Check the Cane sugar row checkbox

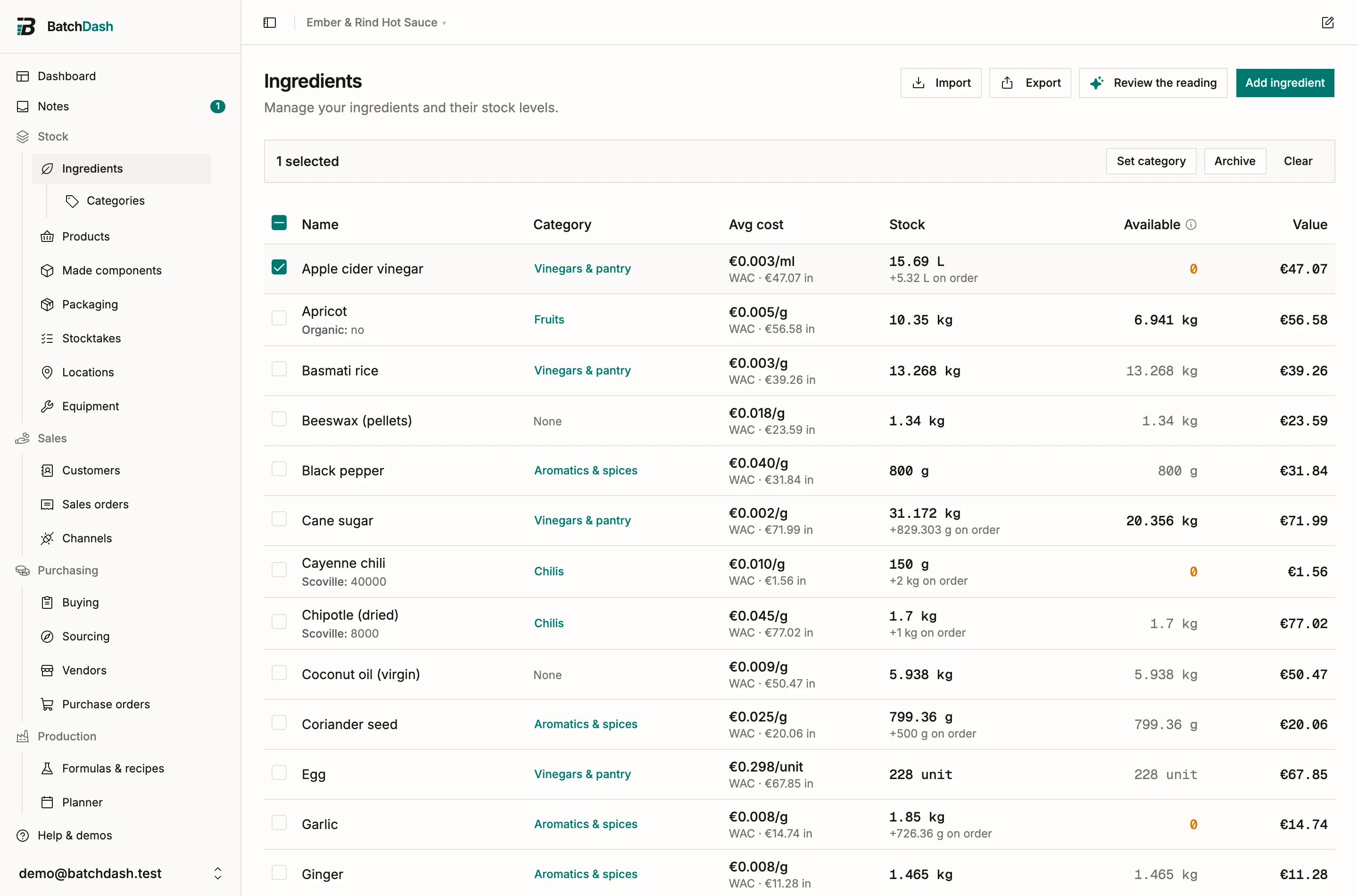(279, 519)
